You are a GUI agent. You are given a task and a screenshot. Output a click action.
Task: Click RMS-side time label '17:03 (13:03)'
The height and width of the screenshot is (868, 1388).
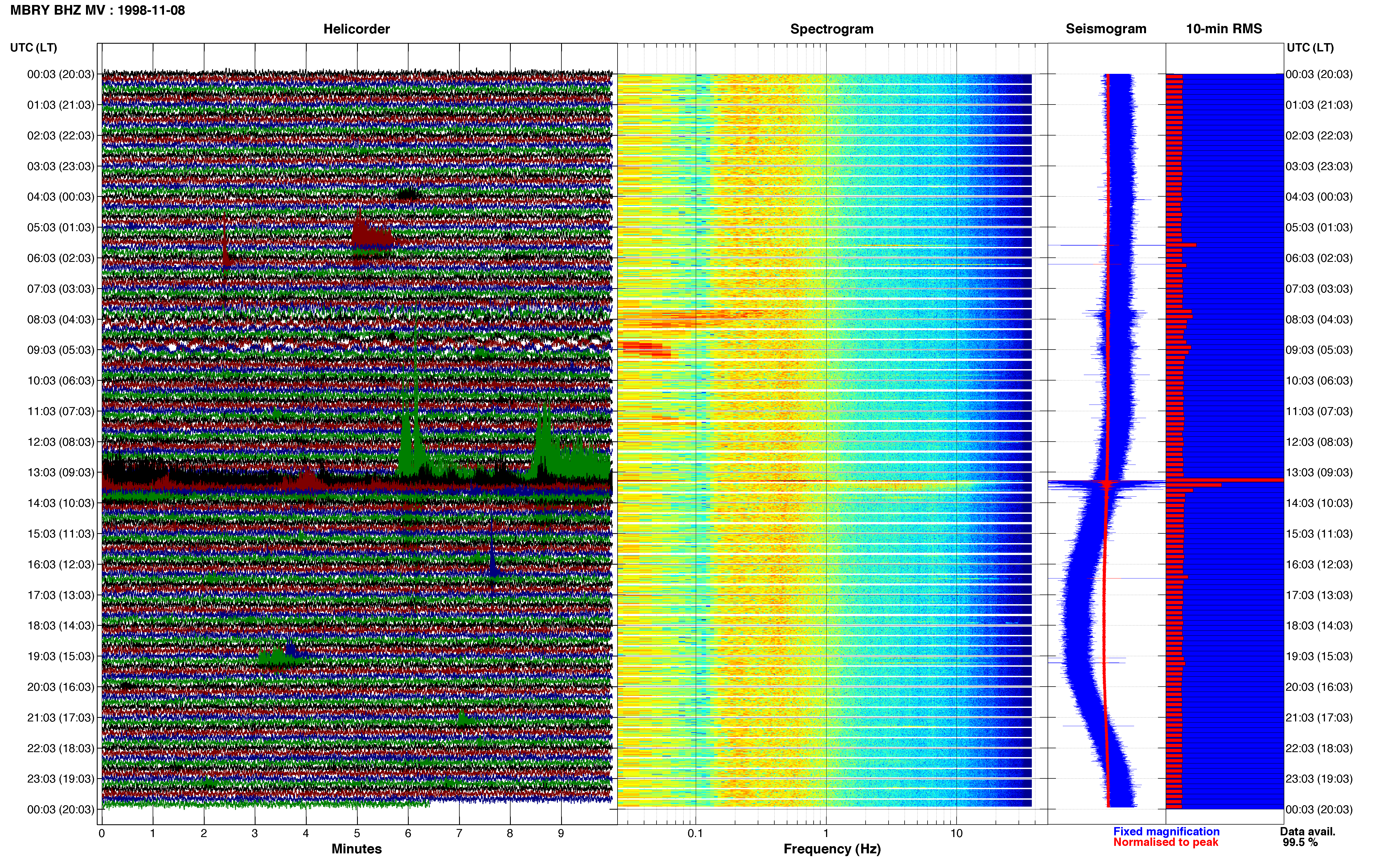1319,595
